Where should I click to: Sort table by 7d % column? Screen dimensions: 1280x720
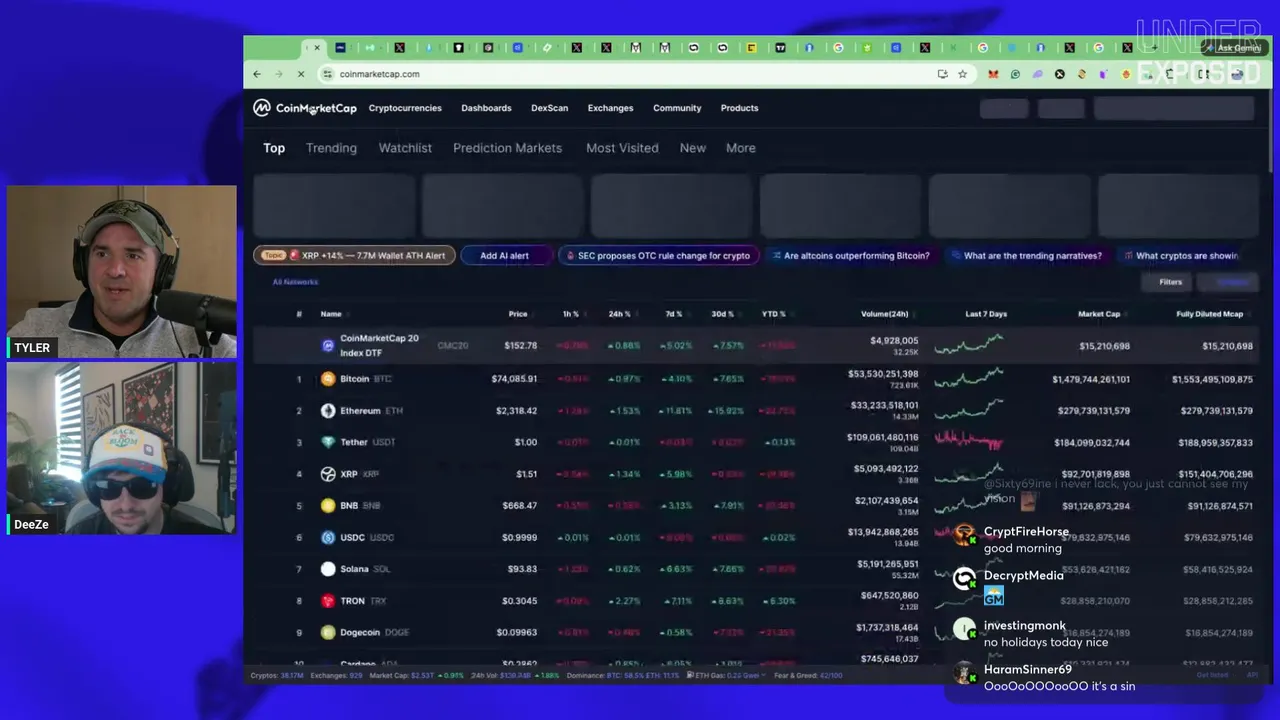coord(674,314)
